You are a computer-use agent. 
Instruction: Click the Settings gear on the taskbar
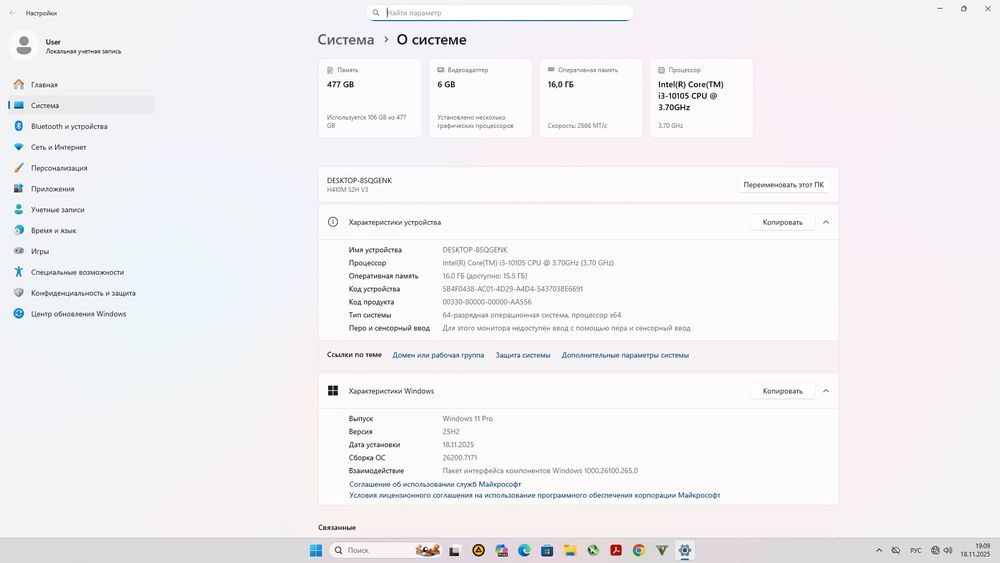[x=685, y=550]
